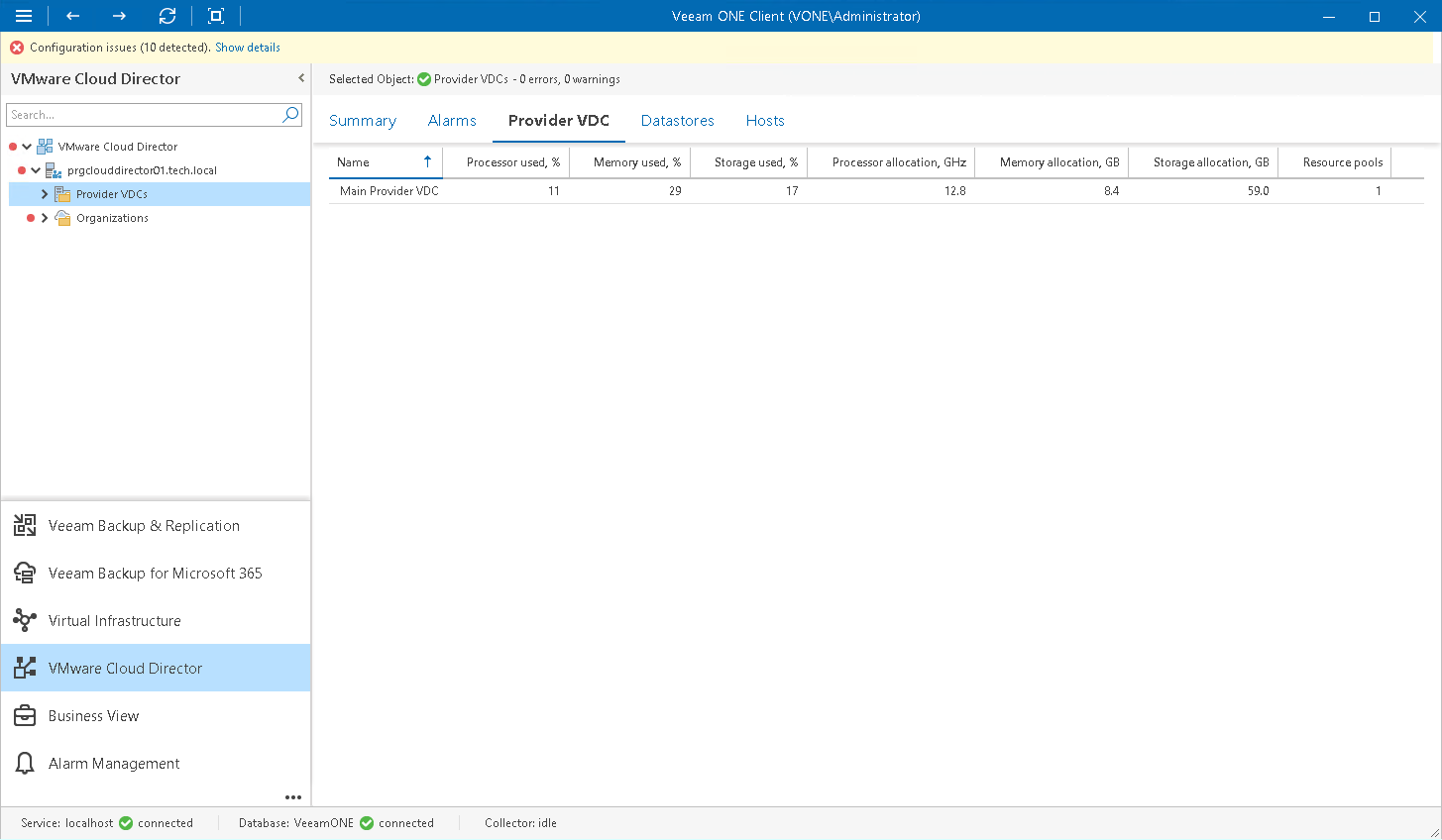Click the Organizations folder icon
The image size is (1442, 840).
click(62, 218)
